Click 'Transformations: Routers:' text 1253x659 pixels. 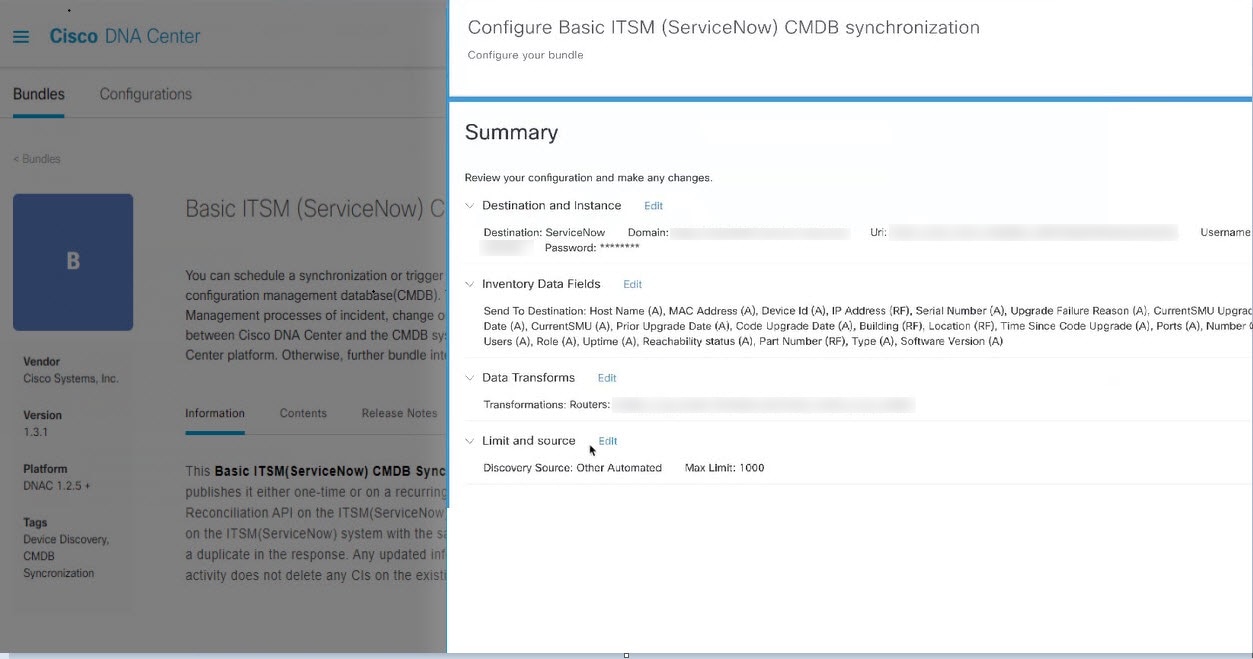tap(546, 405)
